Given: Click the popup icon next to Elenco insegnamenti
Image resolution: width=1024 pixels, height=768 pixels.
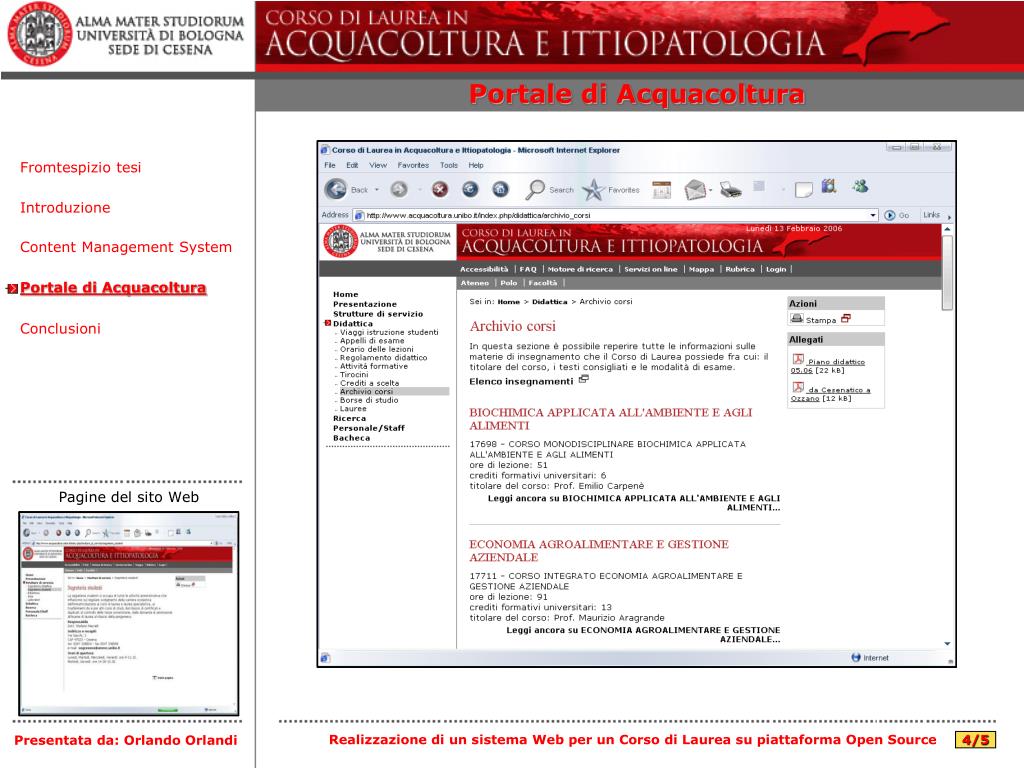Looking at the screenshot, I should pos(584,379).
